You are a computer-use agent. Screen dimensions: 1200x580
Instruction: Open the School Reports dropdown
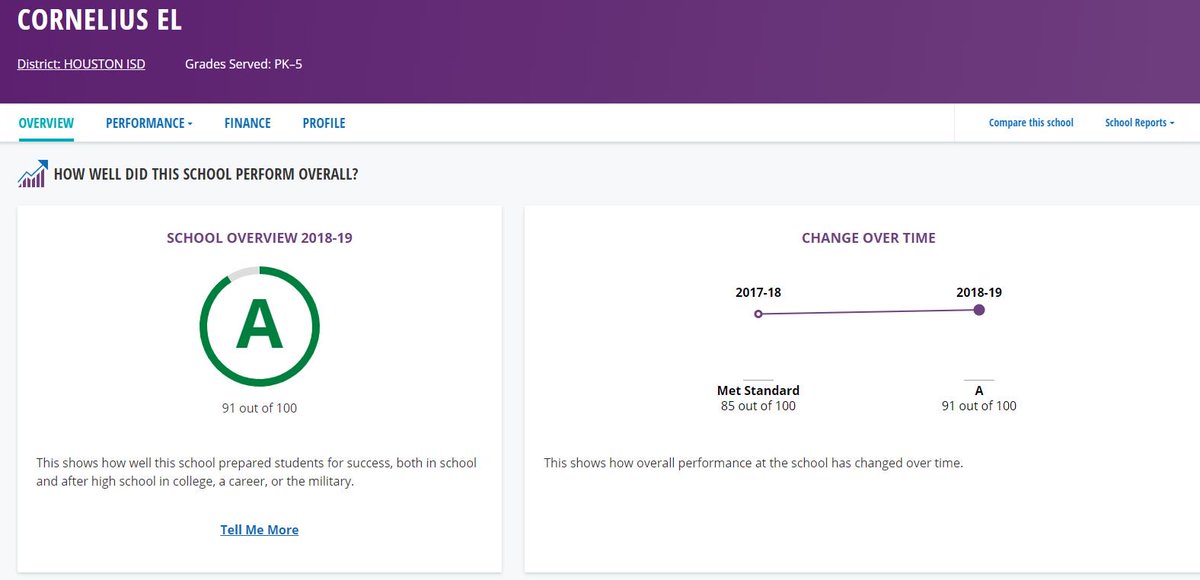tap(1139, 123)
